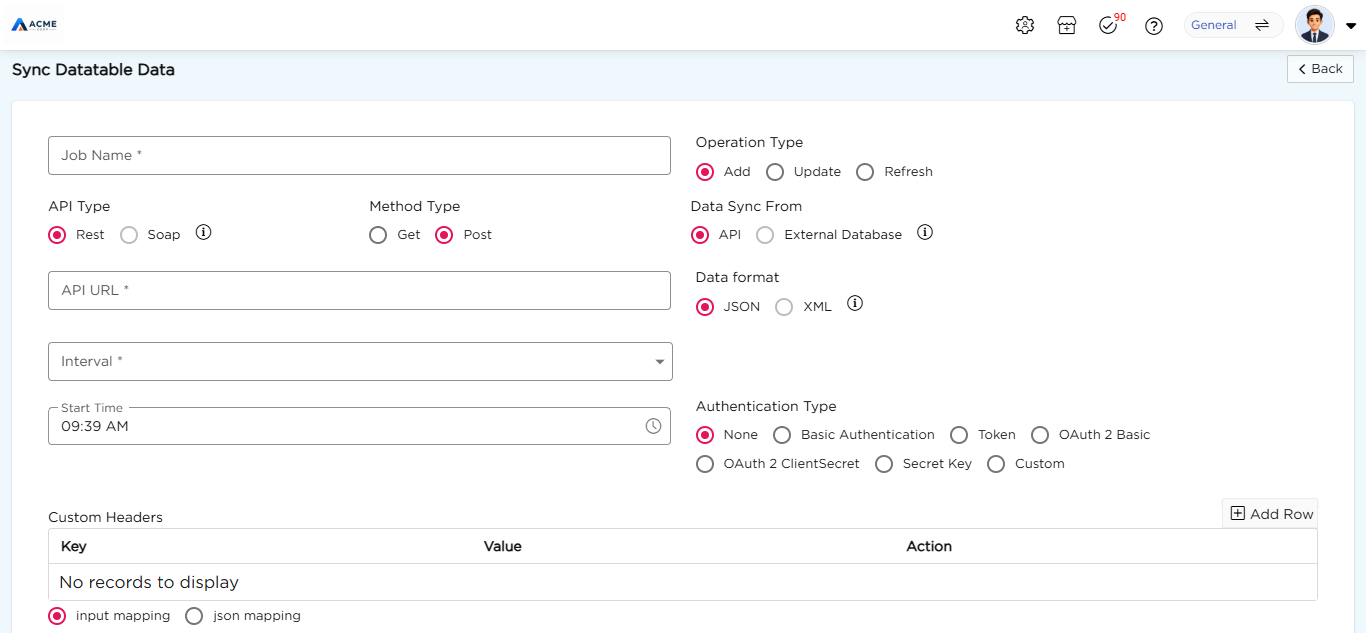Click the Key column header

pos(74,546)
